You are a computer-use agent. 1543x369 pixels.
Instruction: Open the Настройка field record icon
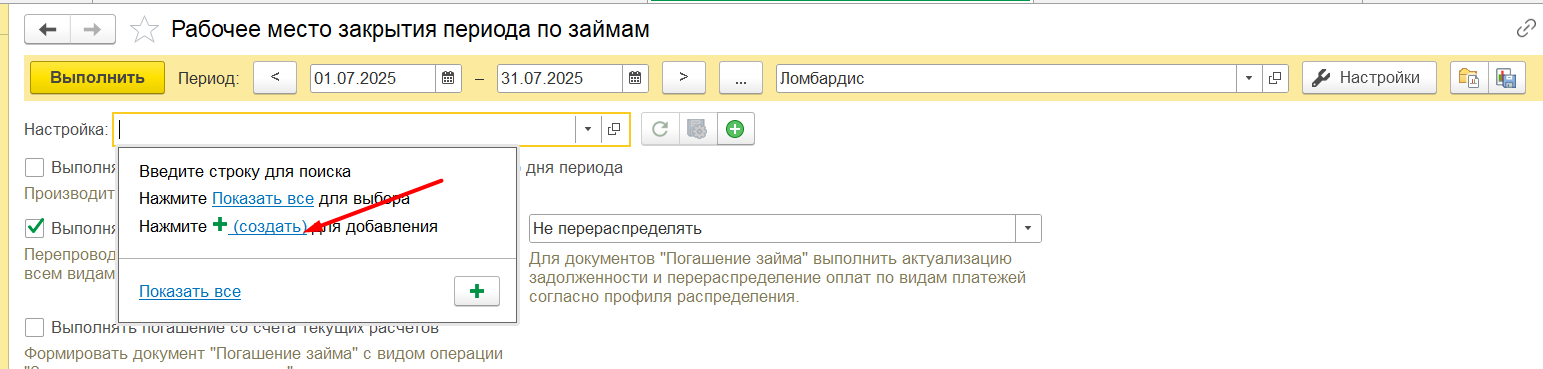click(615, 129)
